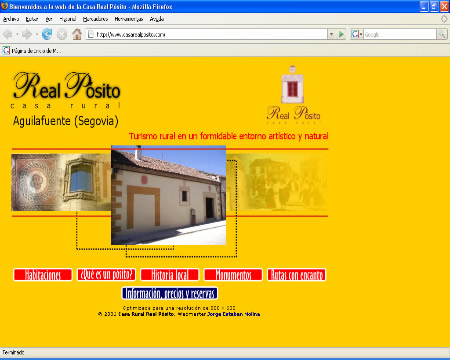Open the Back button history dropdown arrow

click(x=17, y=34)
